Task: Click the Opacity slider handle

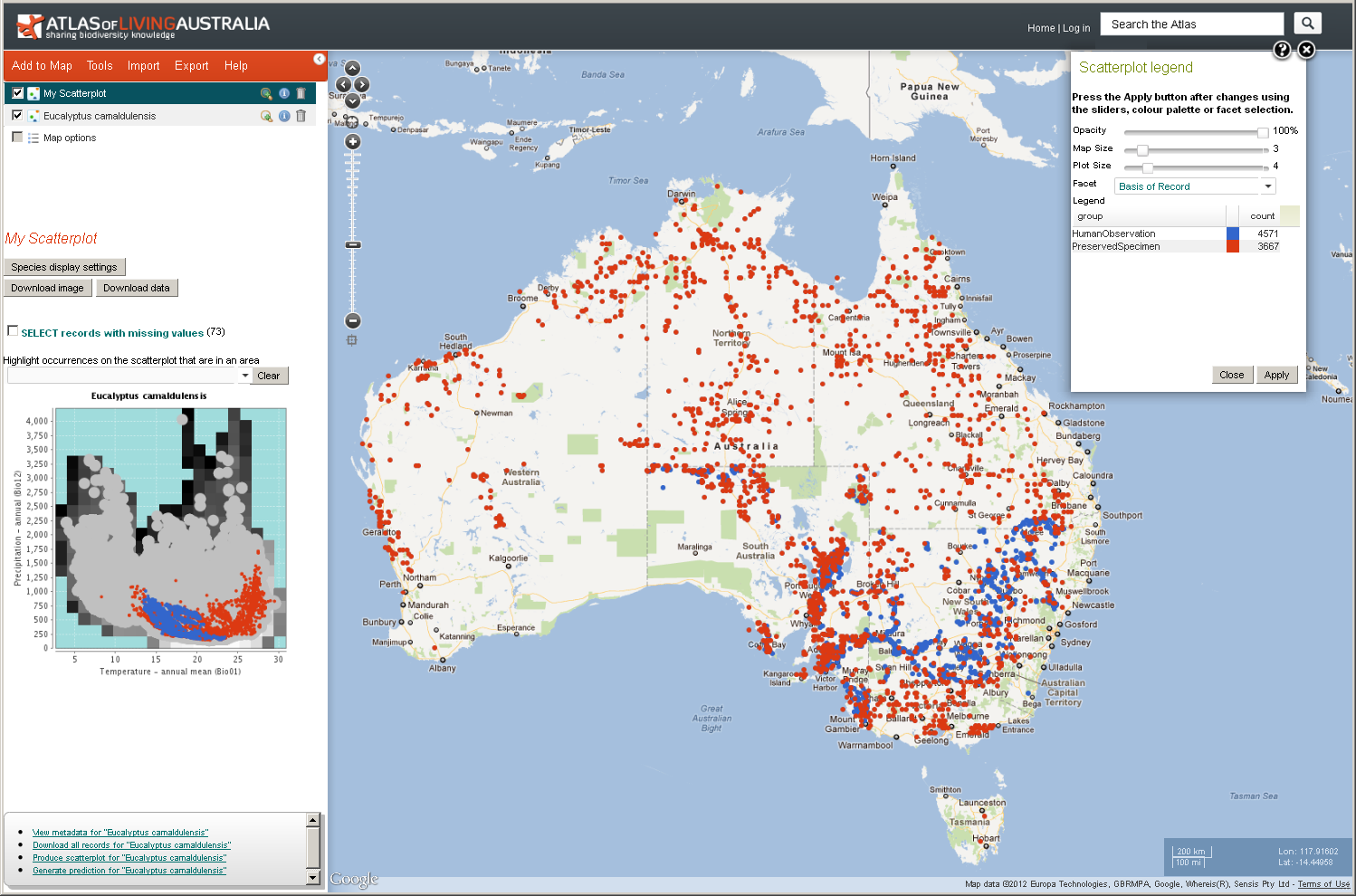Action: pos(1263,132)
